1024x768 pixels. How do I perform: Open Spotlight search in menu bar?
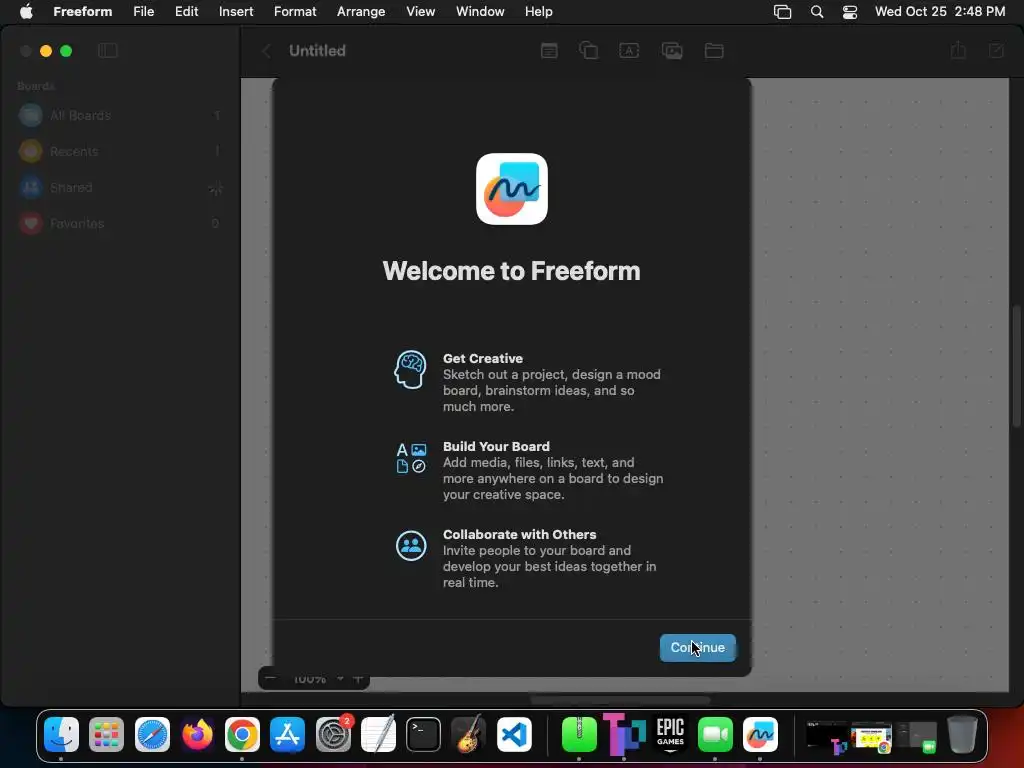pos(817,12)
